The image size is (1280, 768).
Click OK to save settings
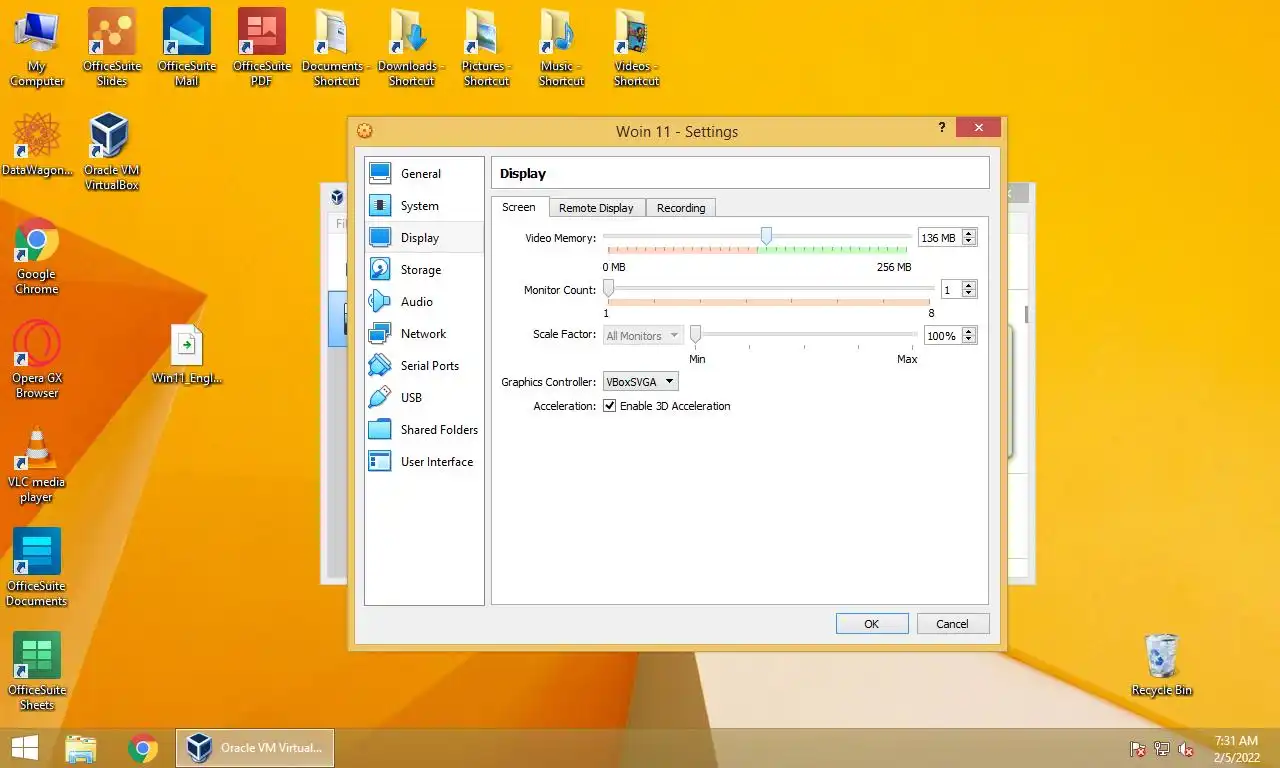tap(872, 624)
